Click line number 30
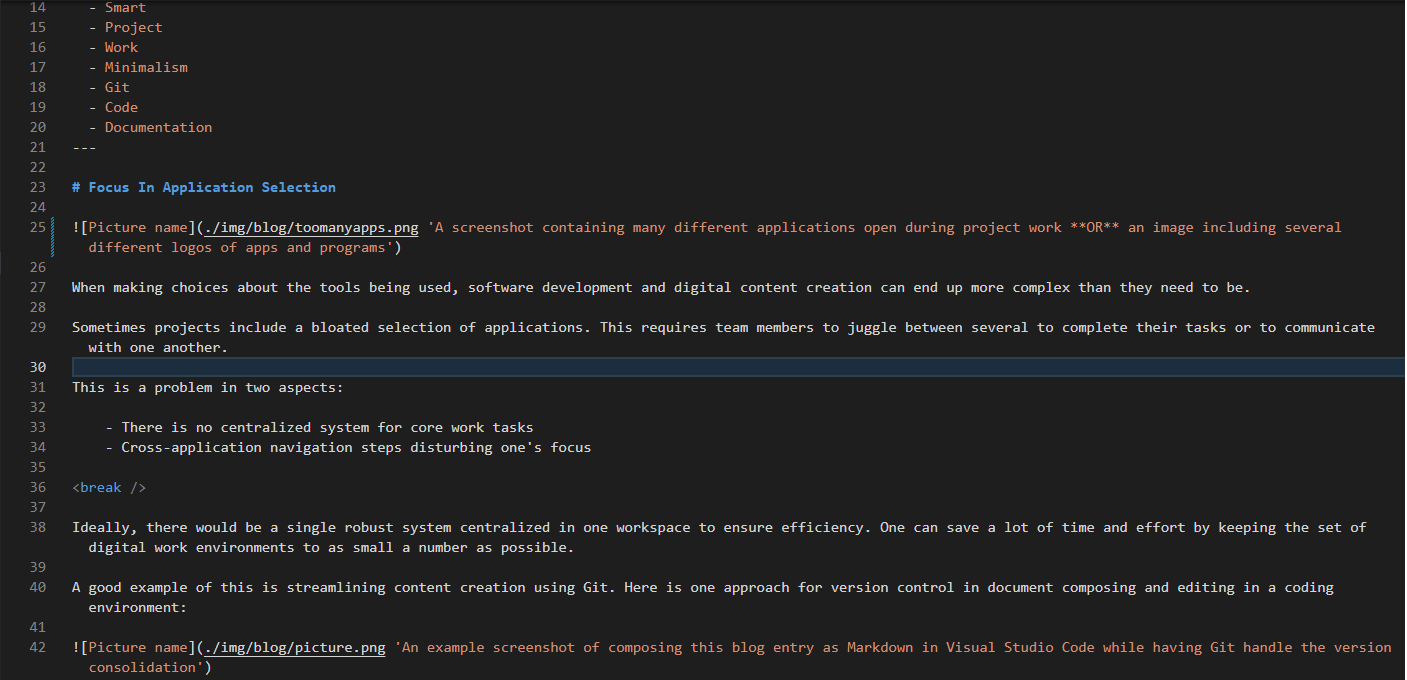This screenshot has width=1407, height=680. pyautogui.click(x=37, y=367)
